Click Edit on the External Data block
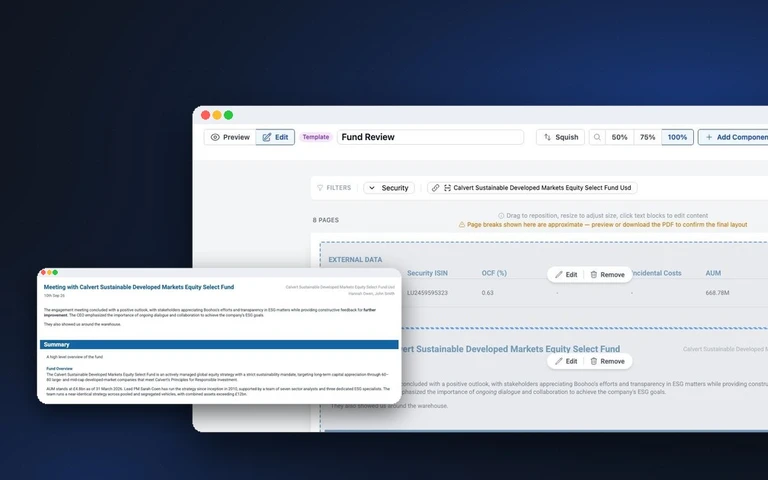The width and height of the screenshot is (768, 480). tap(566, 275)
